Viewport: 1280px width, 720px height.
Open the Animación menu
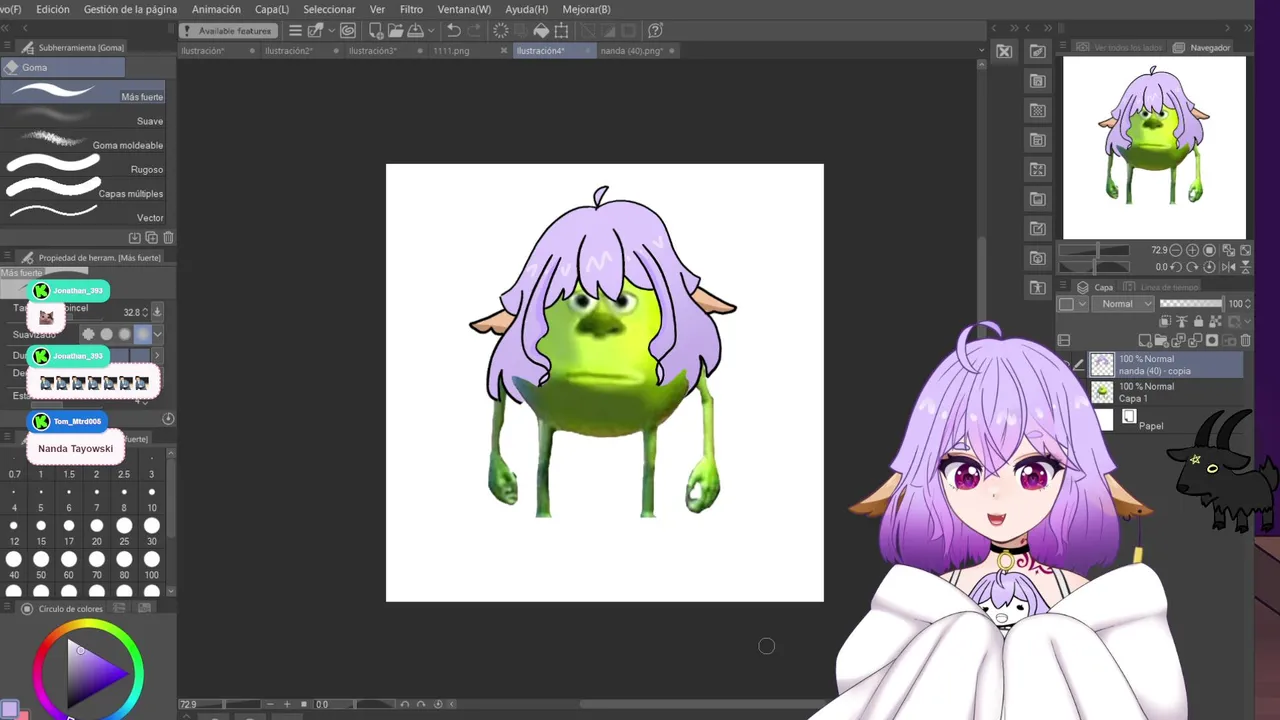point(216,9)
